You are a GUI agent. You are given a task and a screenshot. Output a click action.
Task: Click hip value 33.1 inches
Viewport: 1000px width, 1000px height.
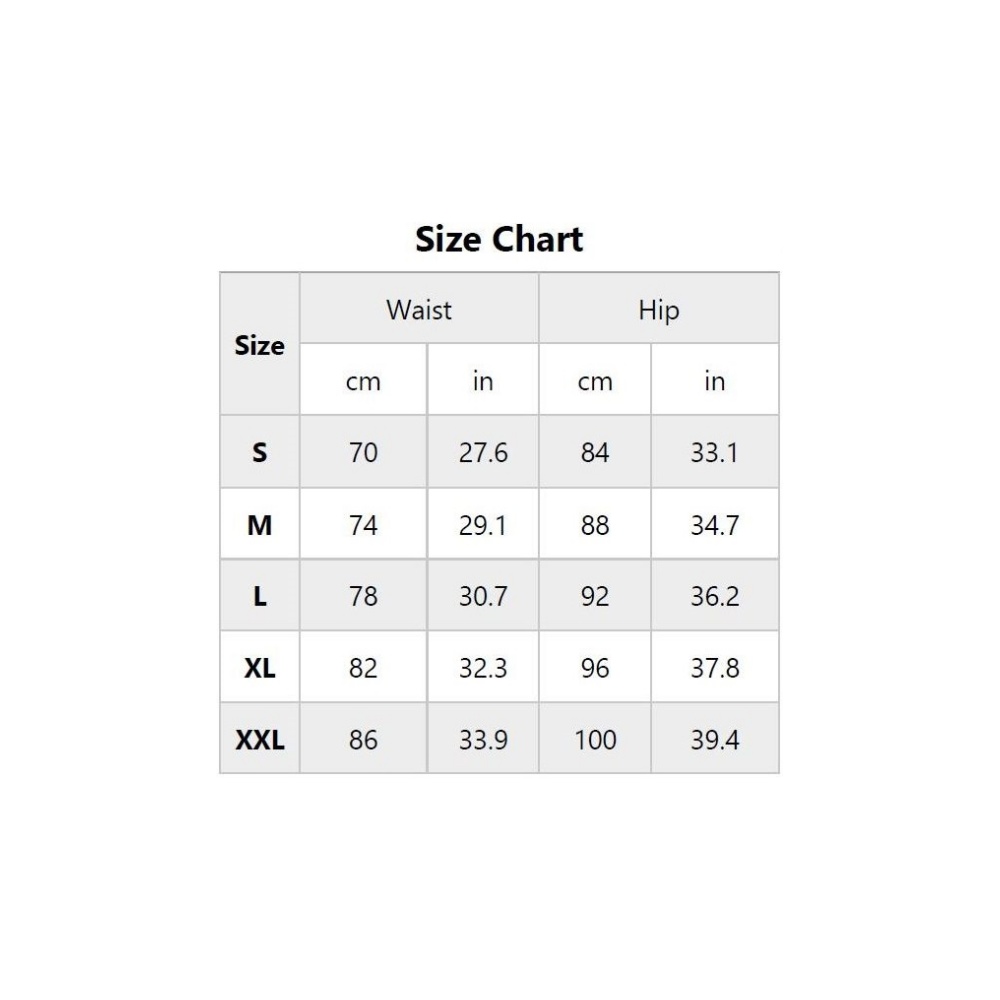[714, 453]
